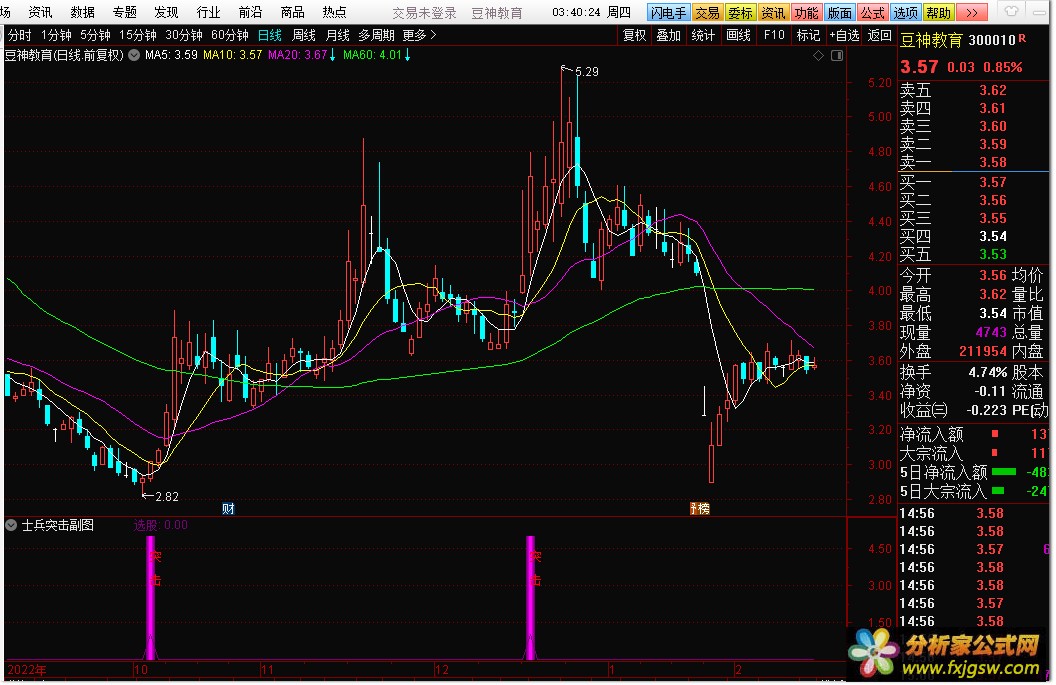Click the 买五 bid price 3.53
Viewport: 1056px width, 685px height.
[x=993, y=254]
